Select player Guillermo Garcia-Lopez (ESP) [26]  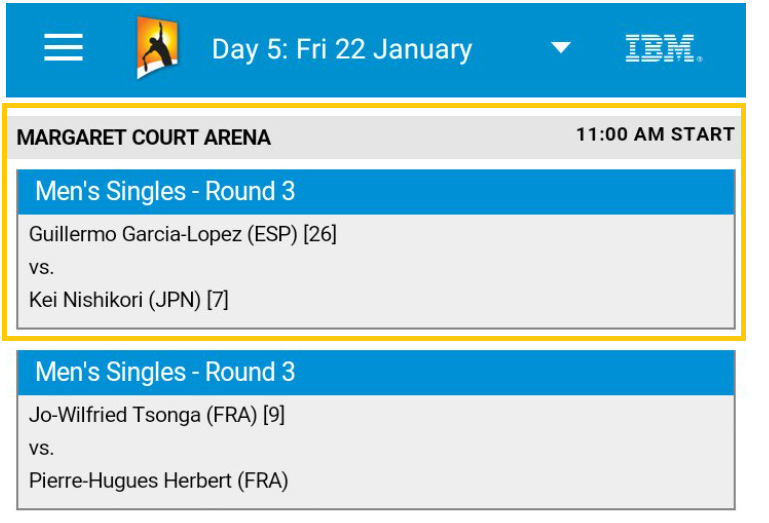[182, 235]
